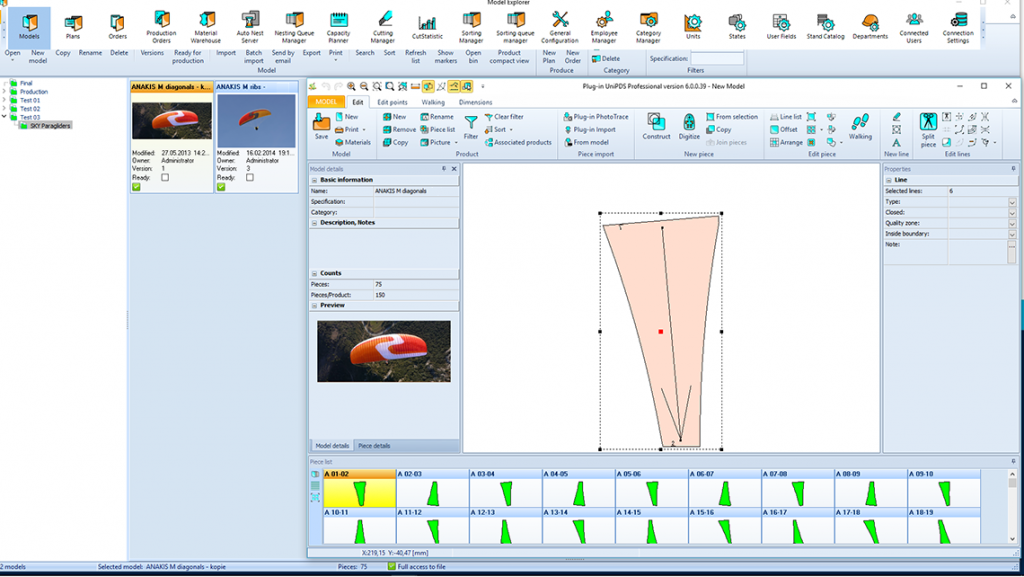Toggle green check under ANAKIS M ribs
Viewport: 1024px width, 577px height.
(x=221, y=187)
